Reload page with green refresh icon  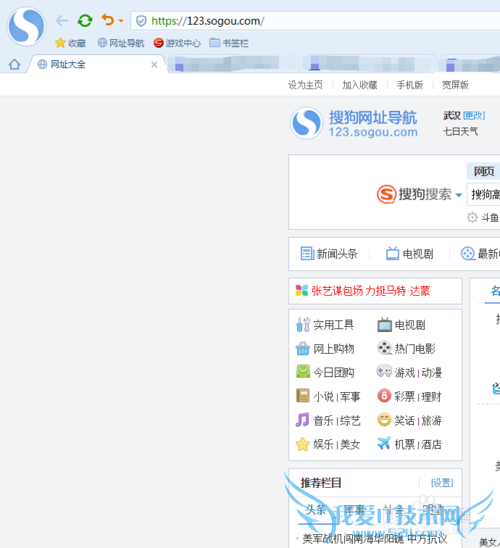(85, 21)
